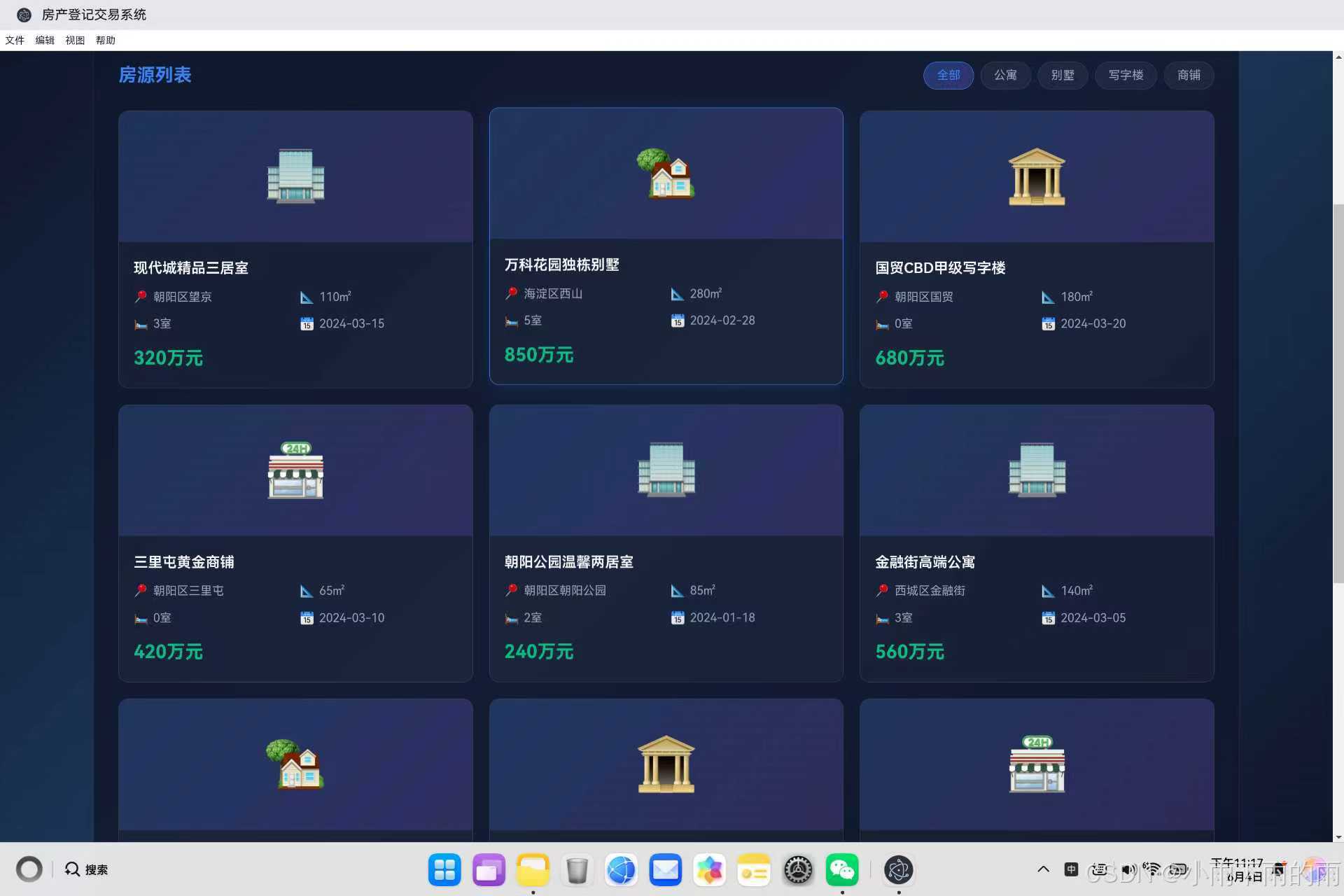The width and height of the screenshot is (1344, 896).
Task: Open the Settings gear in taskbar
Action: click(x=797, y=870)
